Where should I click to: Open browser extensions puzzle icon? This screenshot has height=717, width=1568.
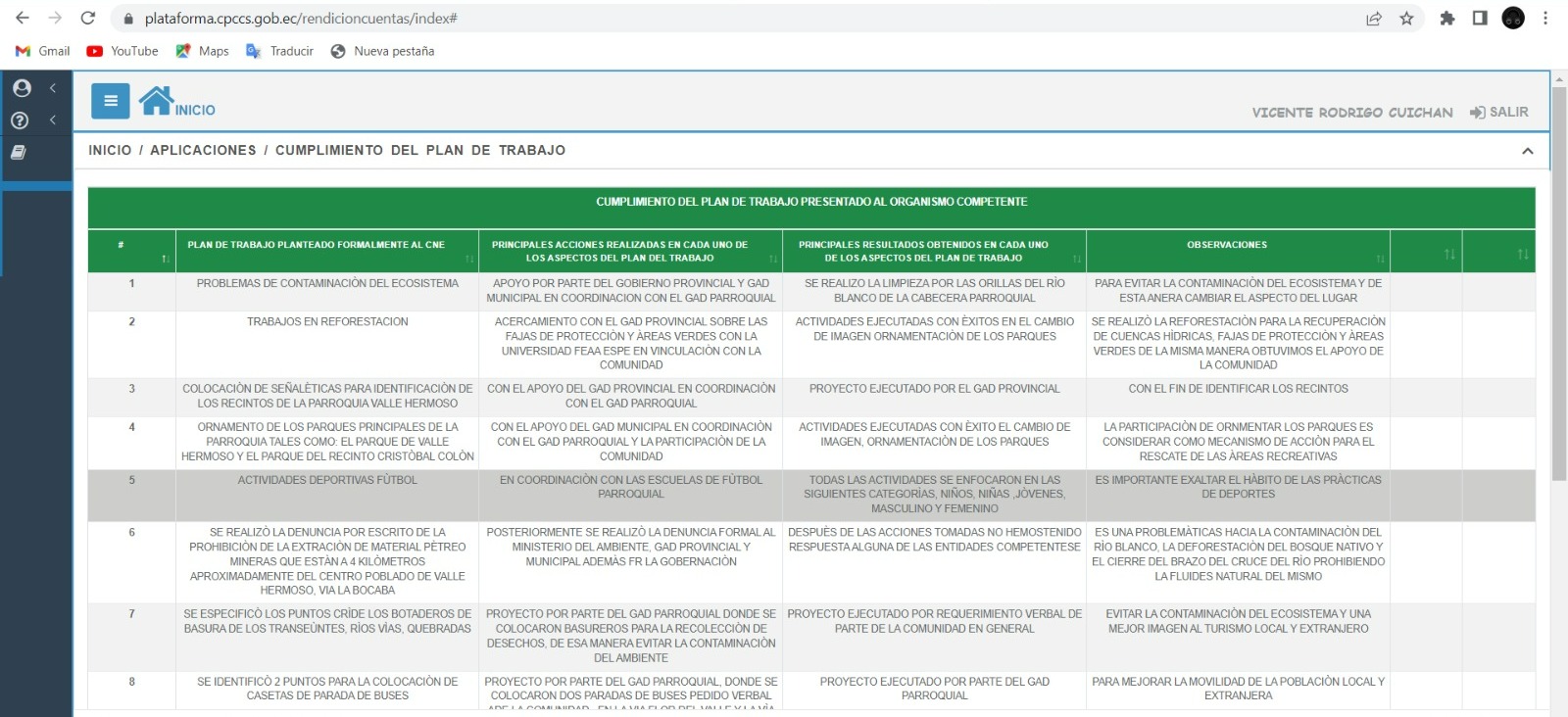[x=1446, y=19]
